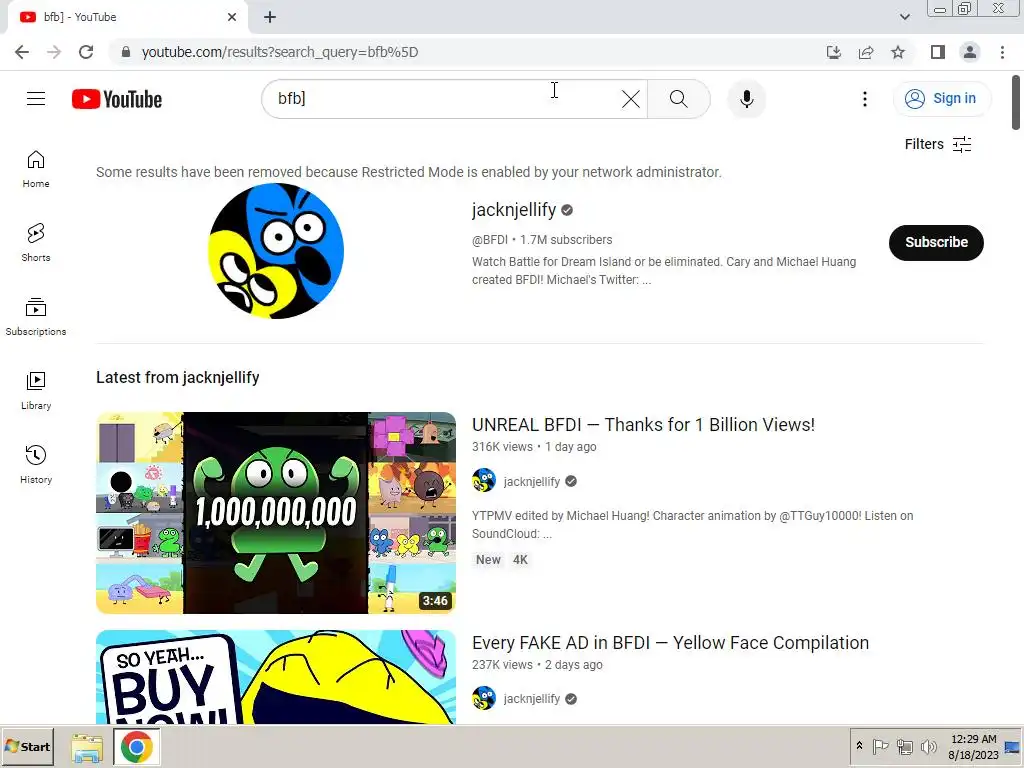Clear the search query with the X
Screen dimensions: 1024x768
point(630,99)
